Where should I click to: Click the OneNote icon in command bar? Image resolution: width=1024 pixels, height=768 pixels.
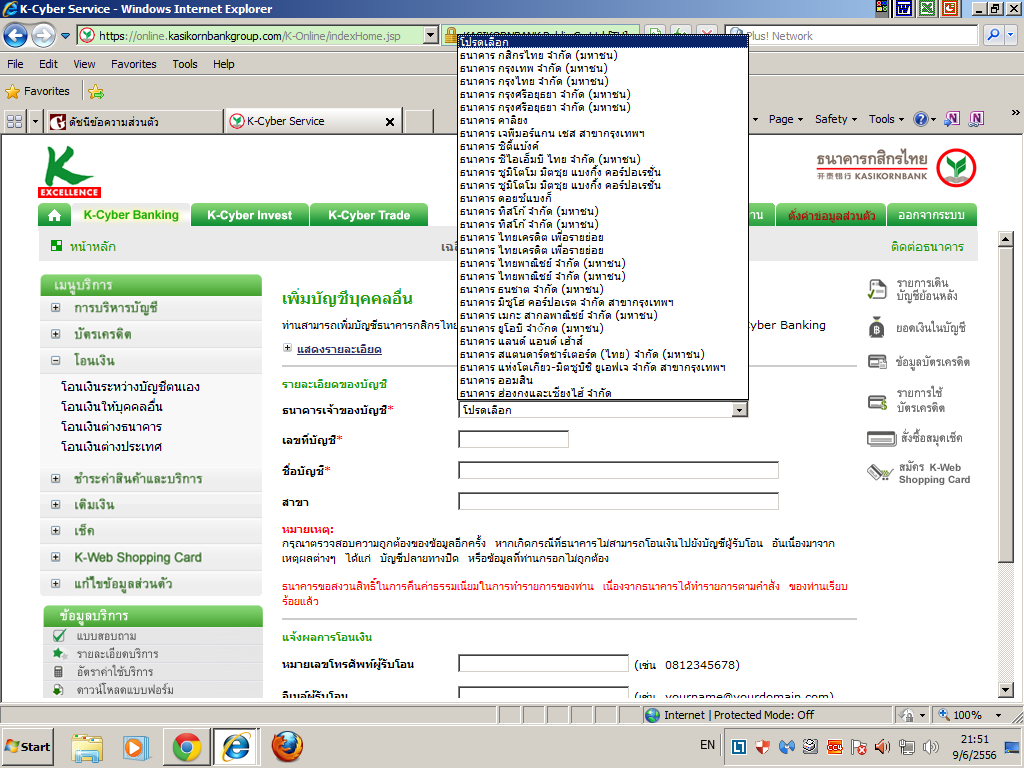coord(953,119)
